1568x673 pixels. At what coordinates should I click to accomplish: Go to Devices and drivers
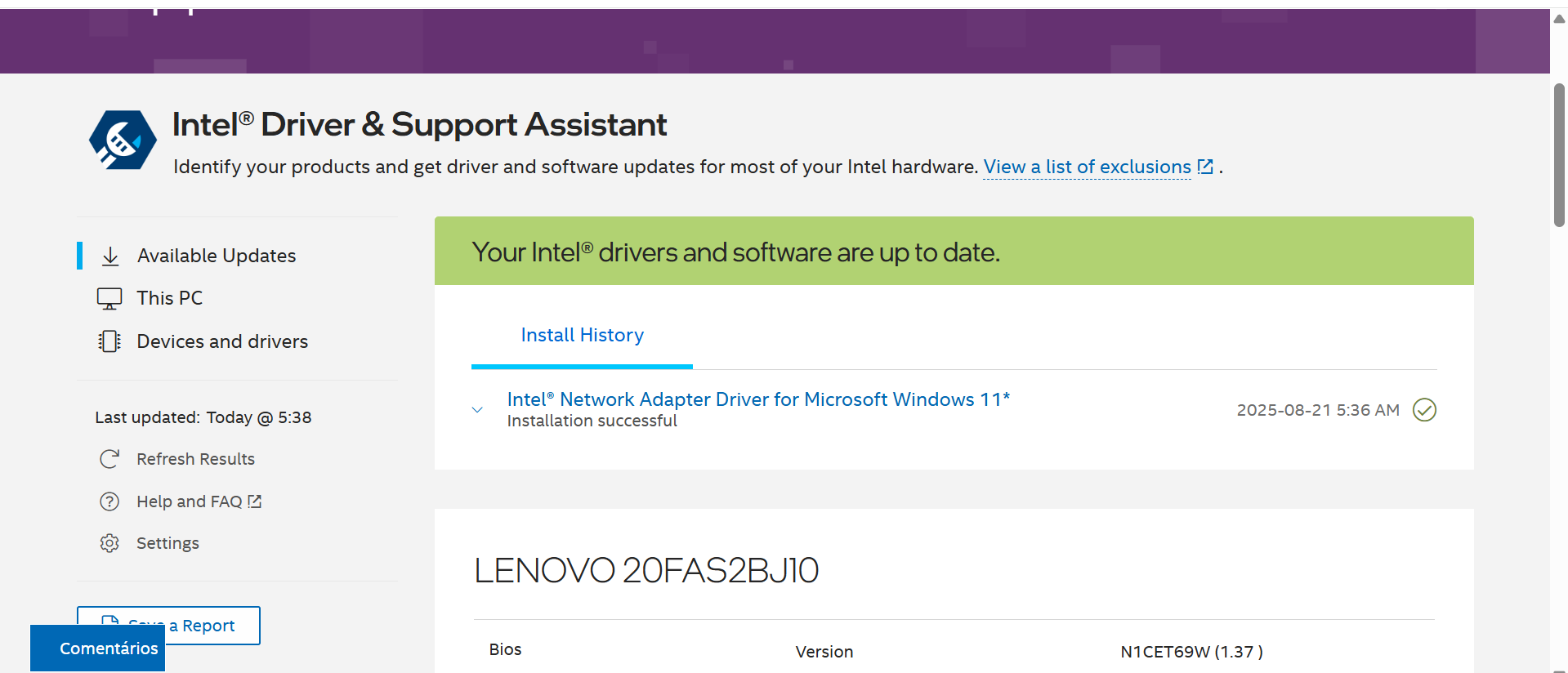pos(222,341)
